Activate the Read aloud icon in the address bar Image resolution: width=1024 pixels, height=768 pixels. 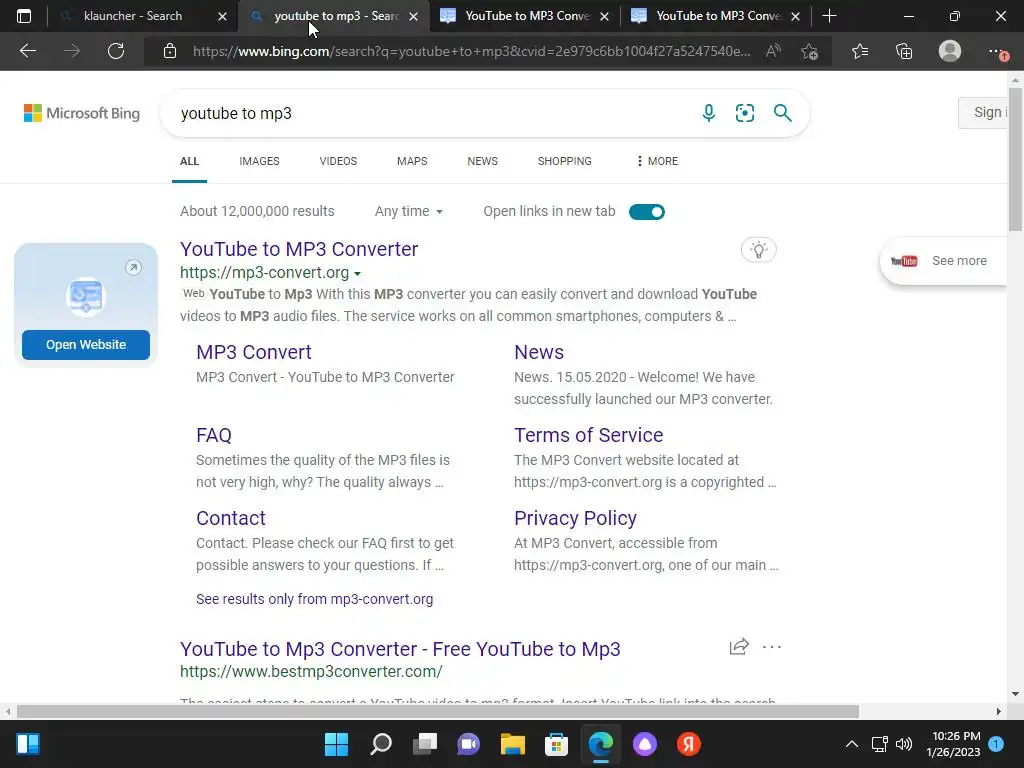tap(773, 51)
